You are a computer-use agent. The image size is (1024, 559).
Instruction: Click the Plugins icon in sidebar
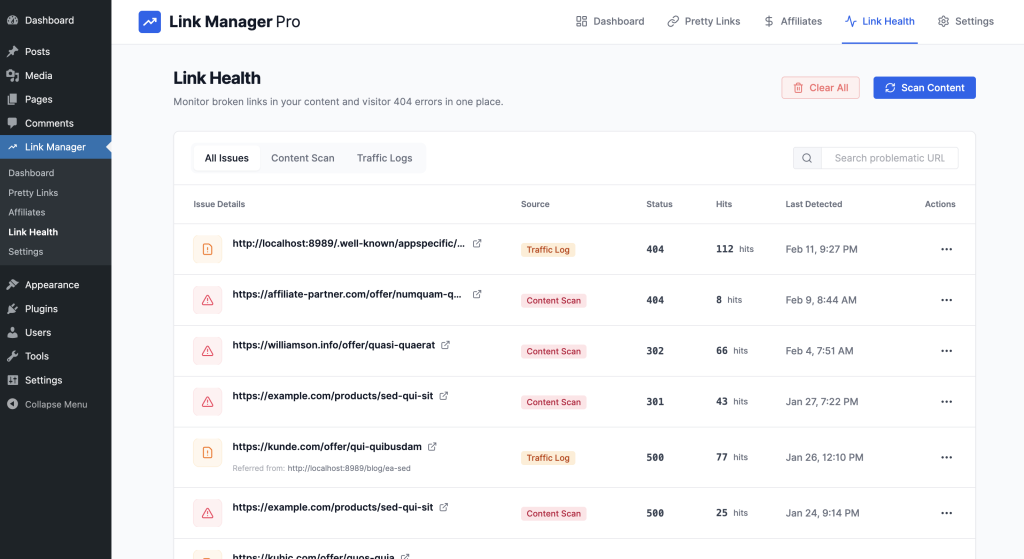point(12,309)
